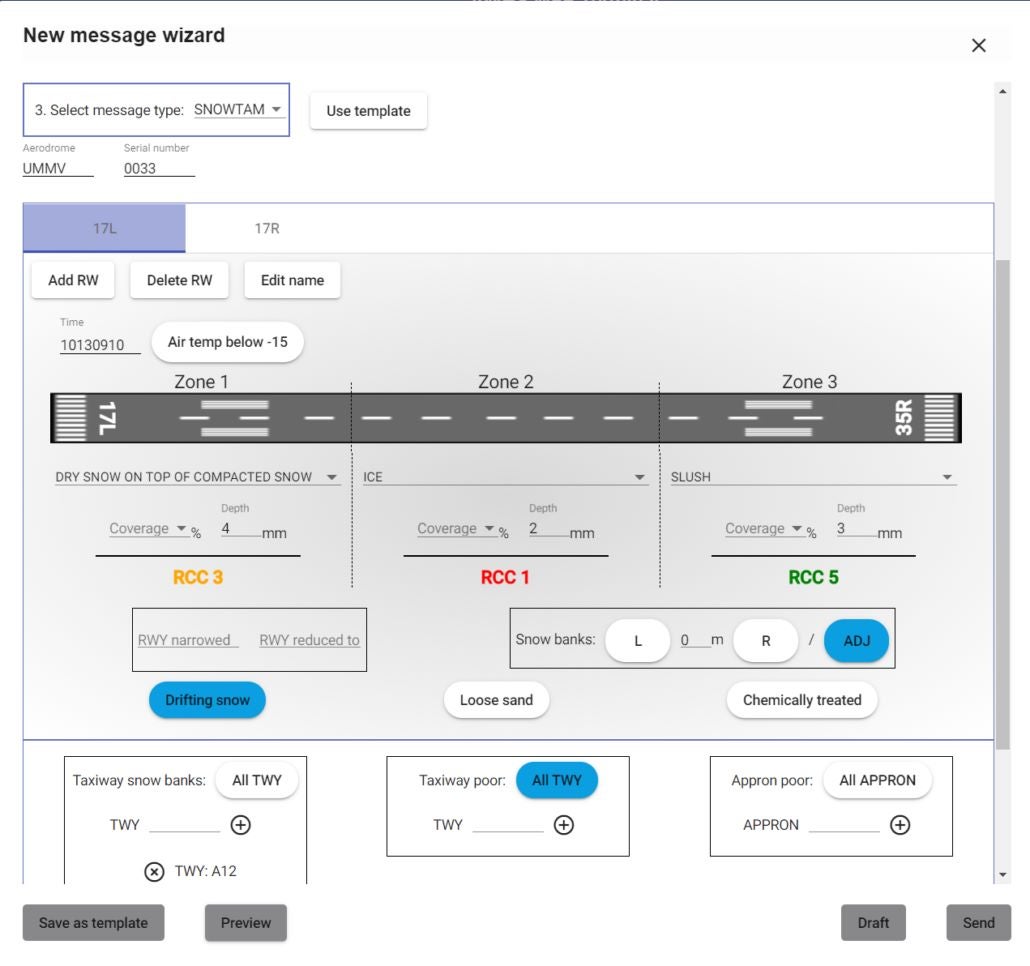Switch to the 17R runway tab
The width and height of the screenshot is (1030, 966).
(x=267, y=228)
